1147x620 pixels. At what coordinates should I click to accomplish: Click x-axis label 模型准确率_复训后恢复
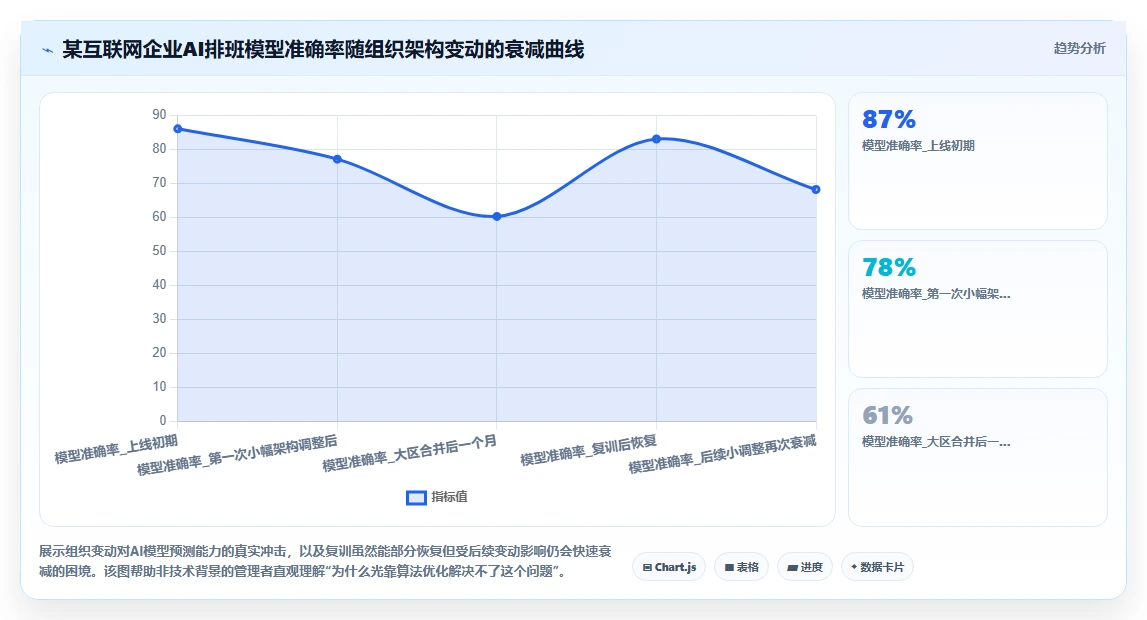click(x=588, y=450)
